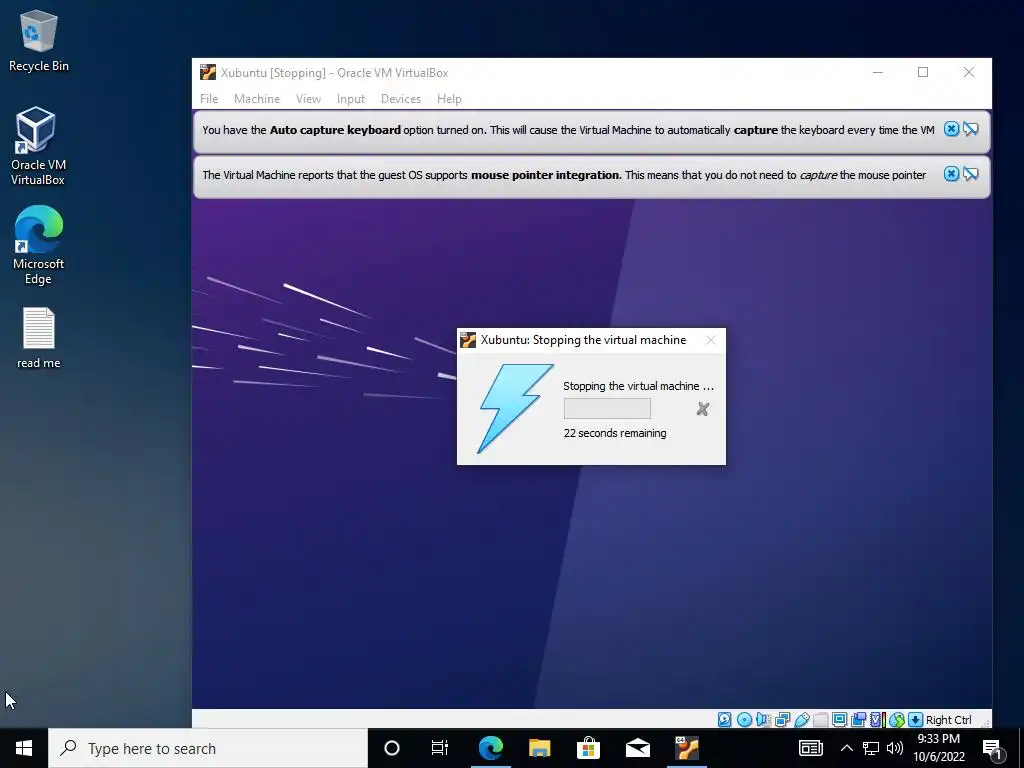Click the VirtualBox window title bar icon
The image size is (1024, 768).
pyautogui.click(x=208, y=72)
